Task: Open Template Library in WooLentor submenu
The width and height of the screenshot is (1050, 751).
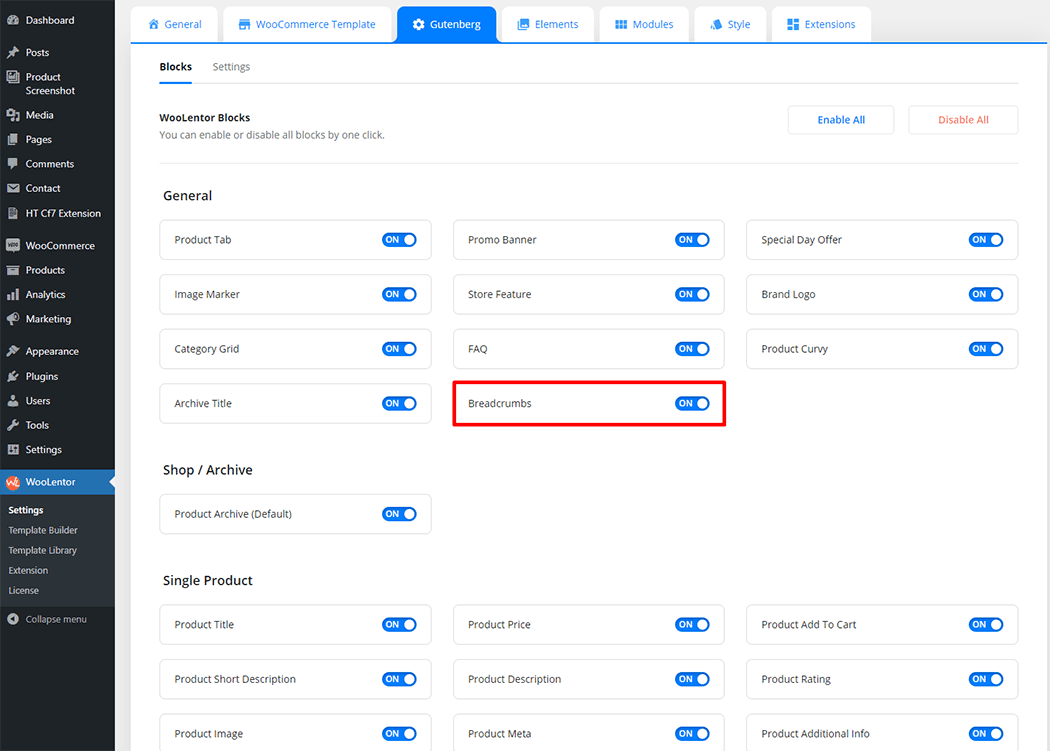Action: (x=42, y=550)
